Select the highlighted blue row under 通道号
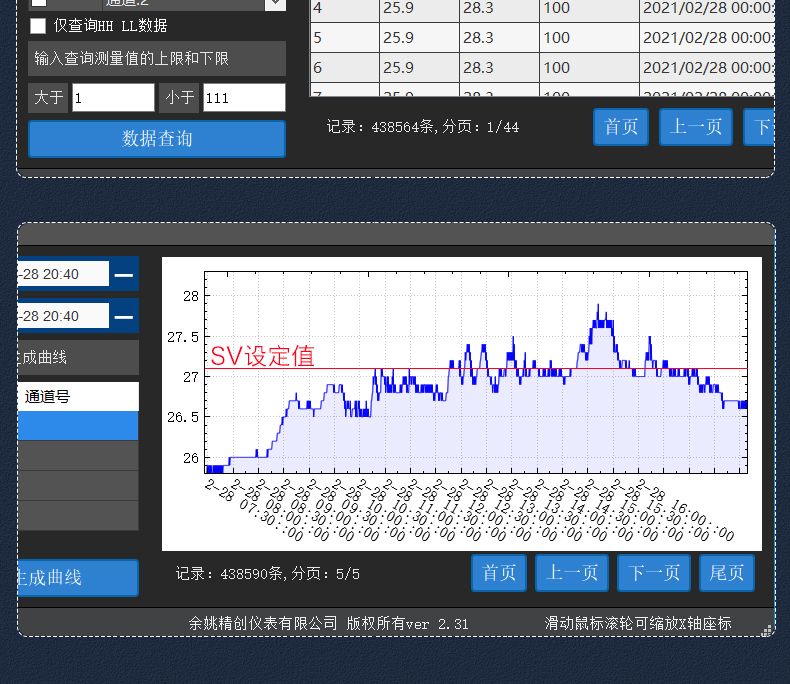790x684 pixels. (78, 426)
